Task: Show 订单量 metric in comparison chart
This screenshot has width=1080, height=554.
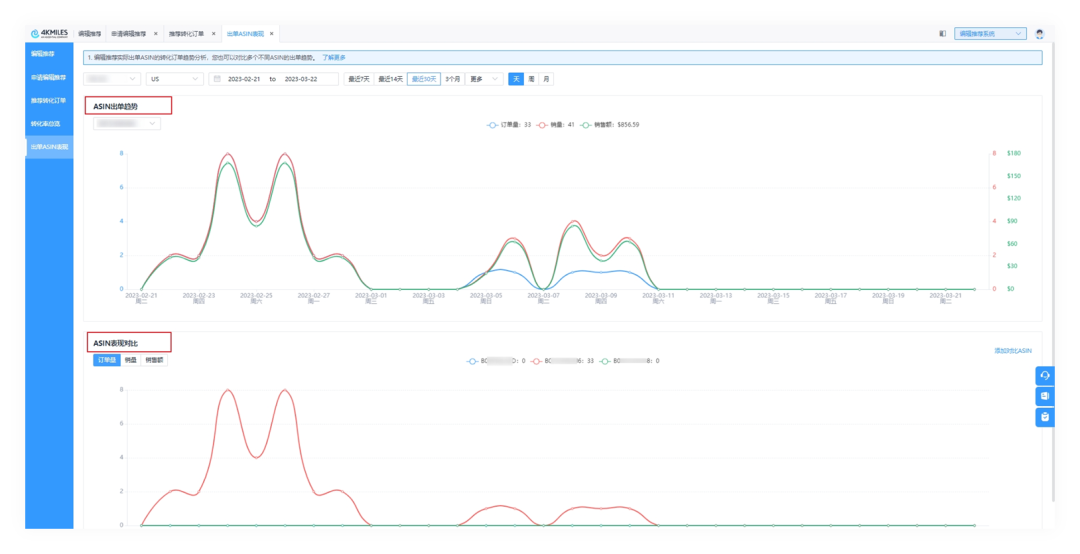Action: (107, 360)
